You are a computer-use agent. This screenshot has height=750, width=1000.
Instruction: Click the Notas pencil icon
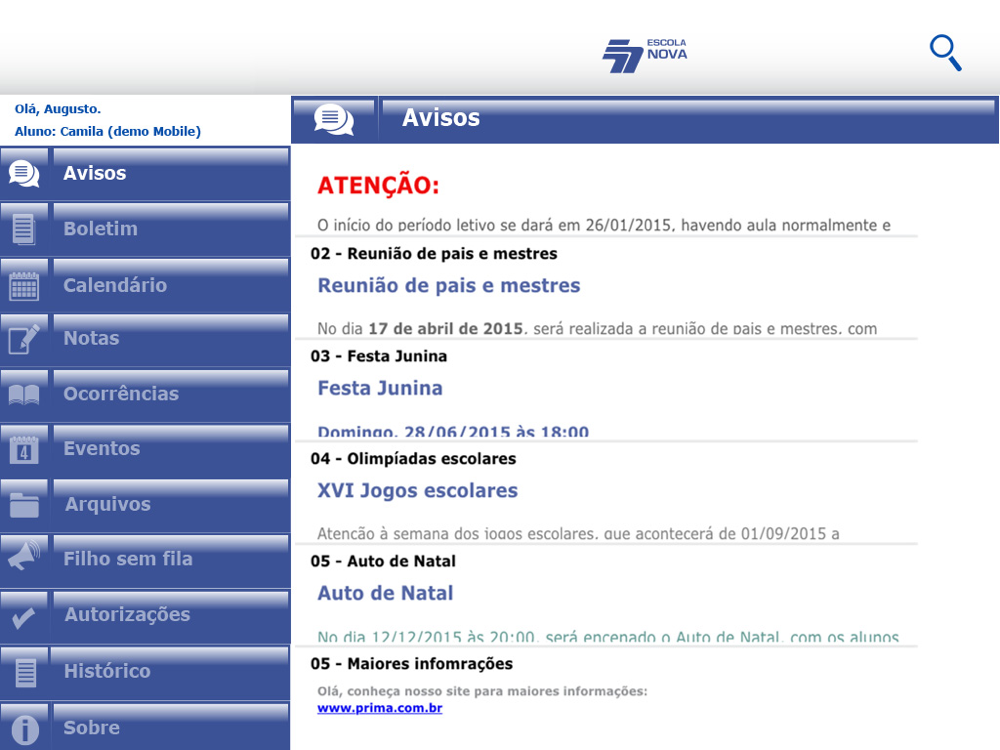pos(24,339)
